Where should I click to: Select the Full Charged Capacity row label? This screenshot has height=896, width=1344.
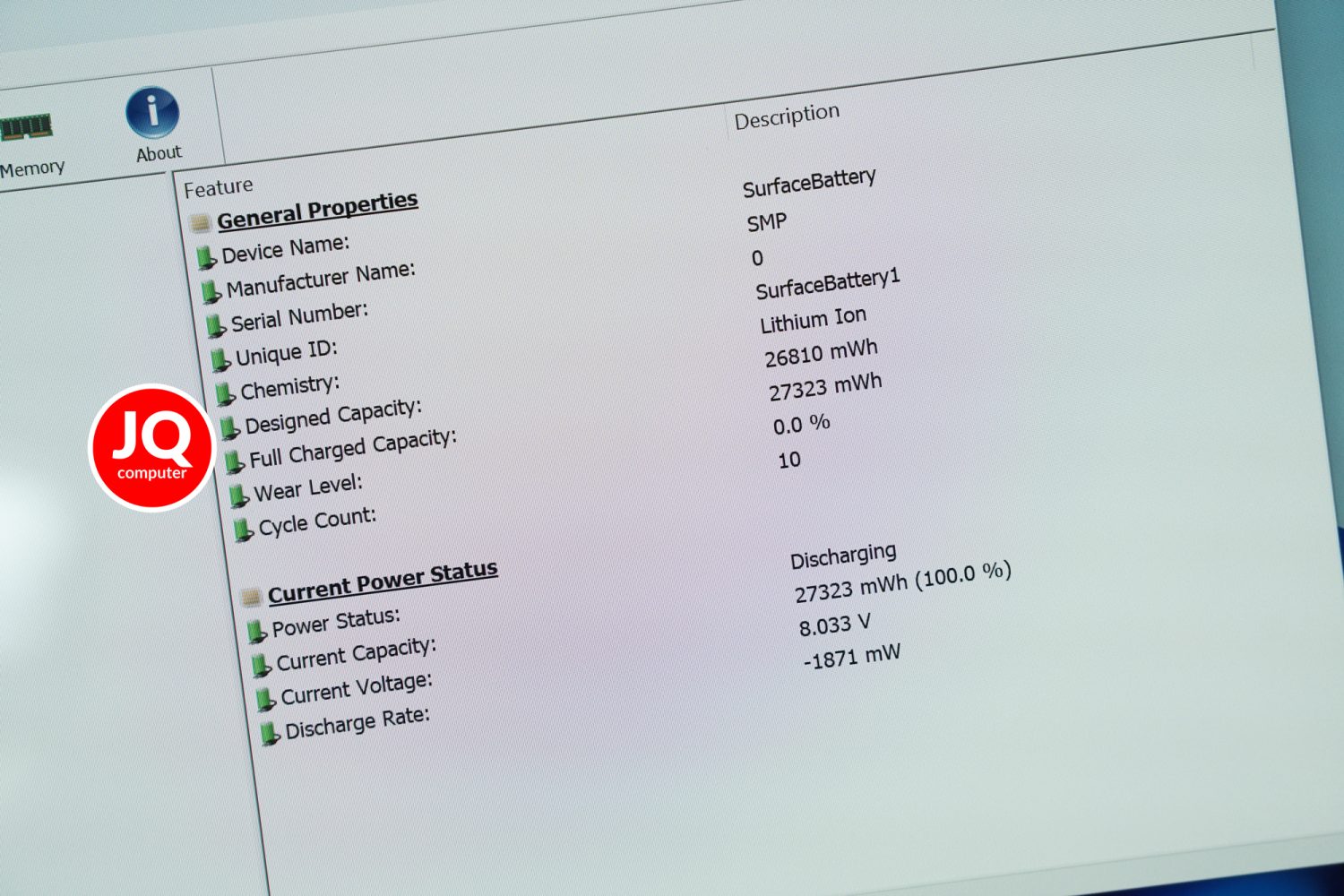(x=353, y=448)
